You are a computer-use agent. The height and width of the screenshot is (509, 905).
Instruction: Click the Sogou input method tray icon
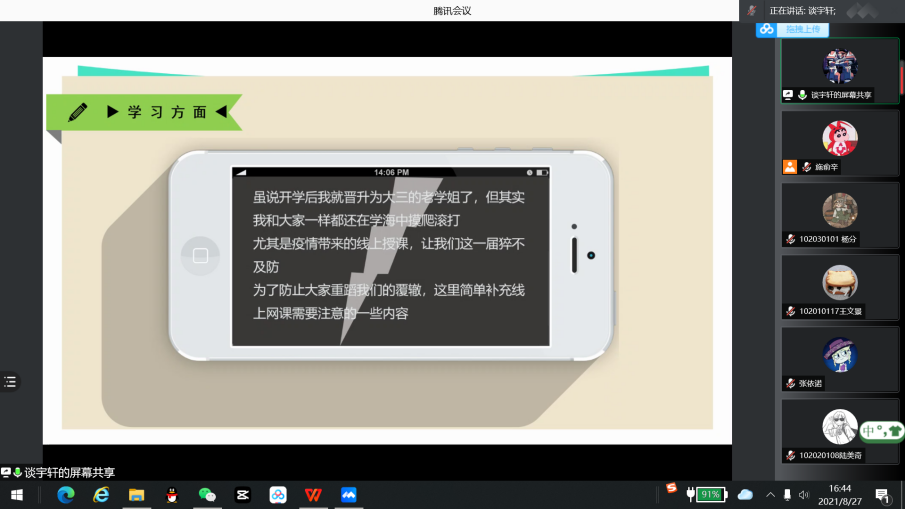(673, 489)
